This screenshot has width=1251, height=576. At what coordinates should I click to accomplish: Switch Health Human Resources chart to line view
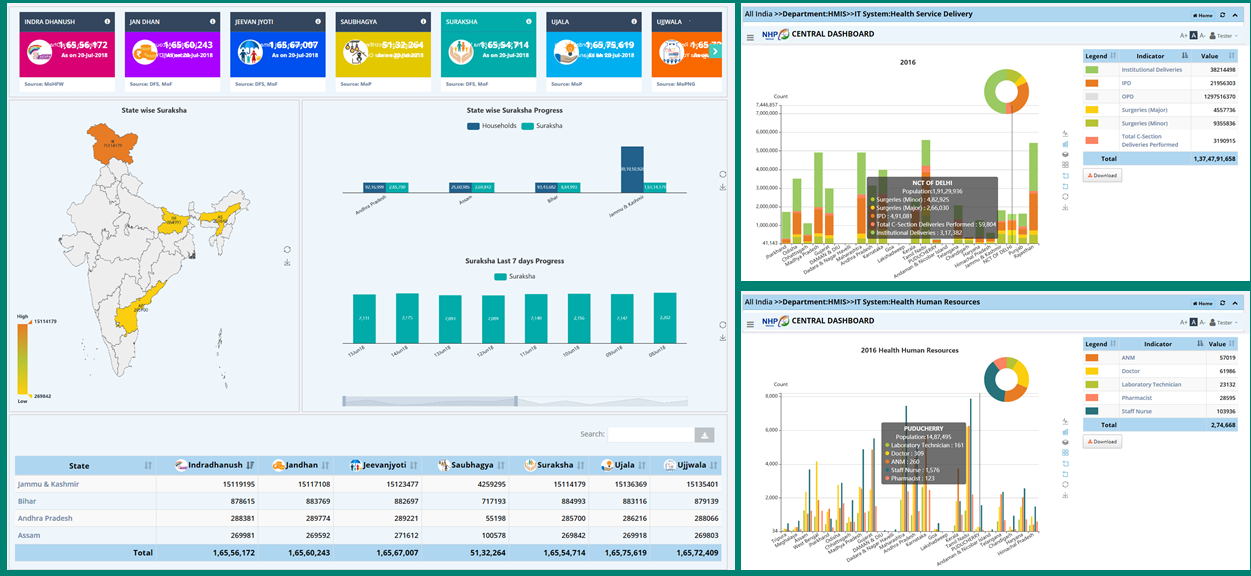coord(1065,420)
